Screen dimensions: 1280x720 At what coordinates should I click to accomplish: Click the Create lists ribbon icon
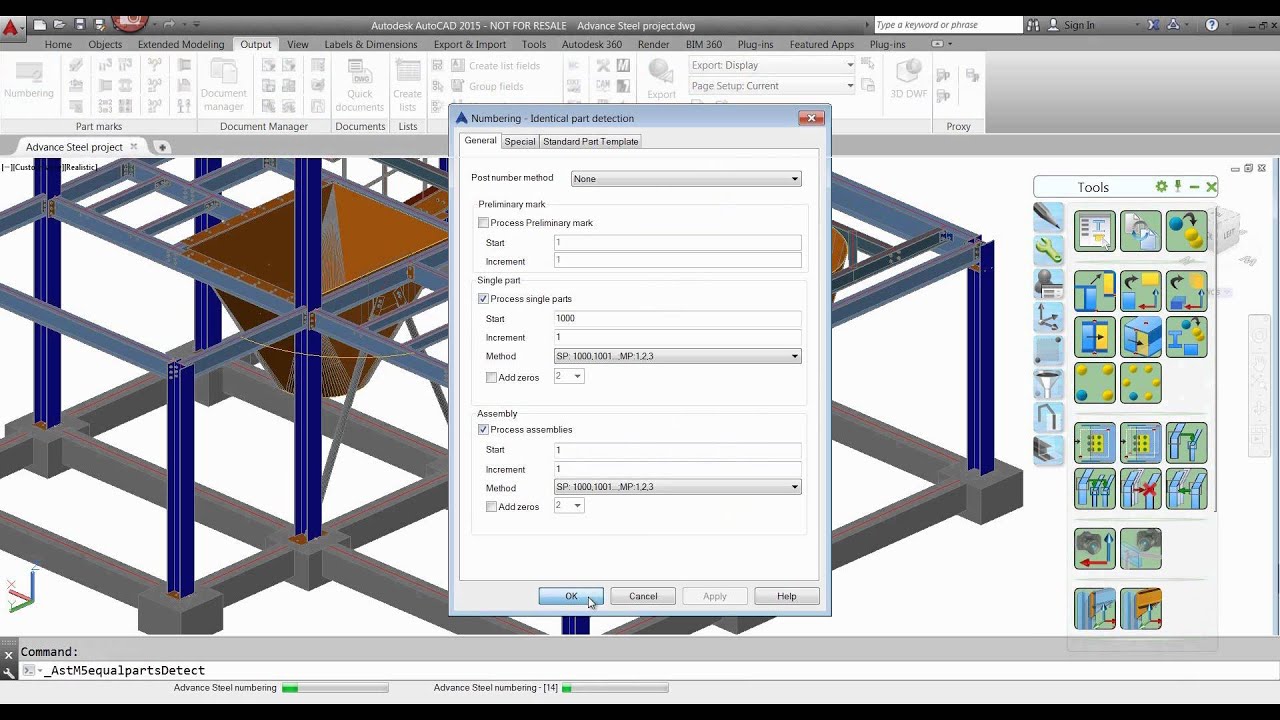[x=407, y=85]
